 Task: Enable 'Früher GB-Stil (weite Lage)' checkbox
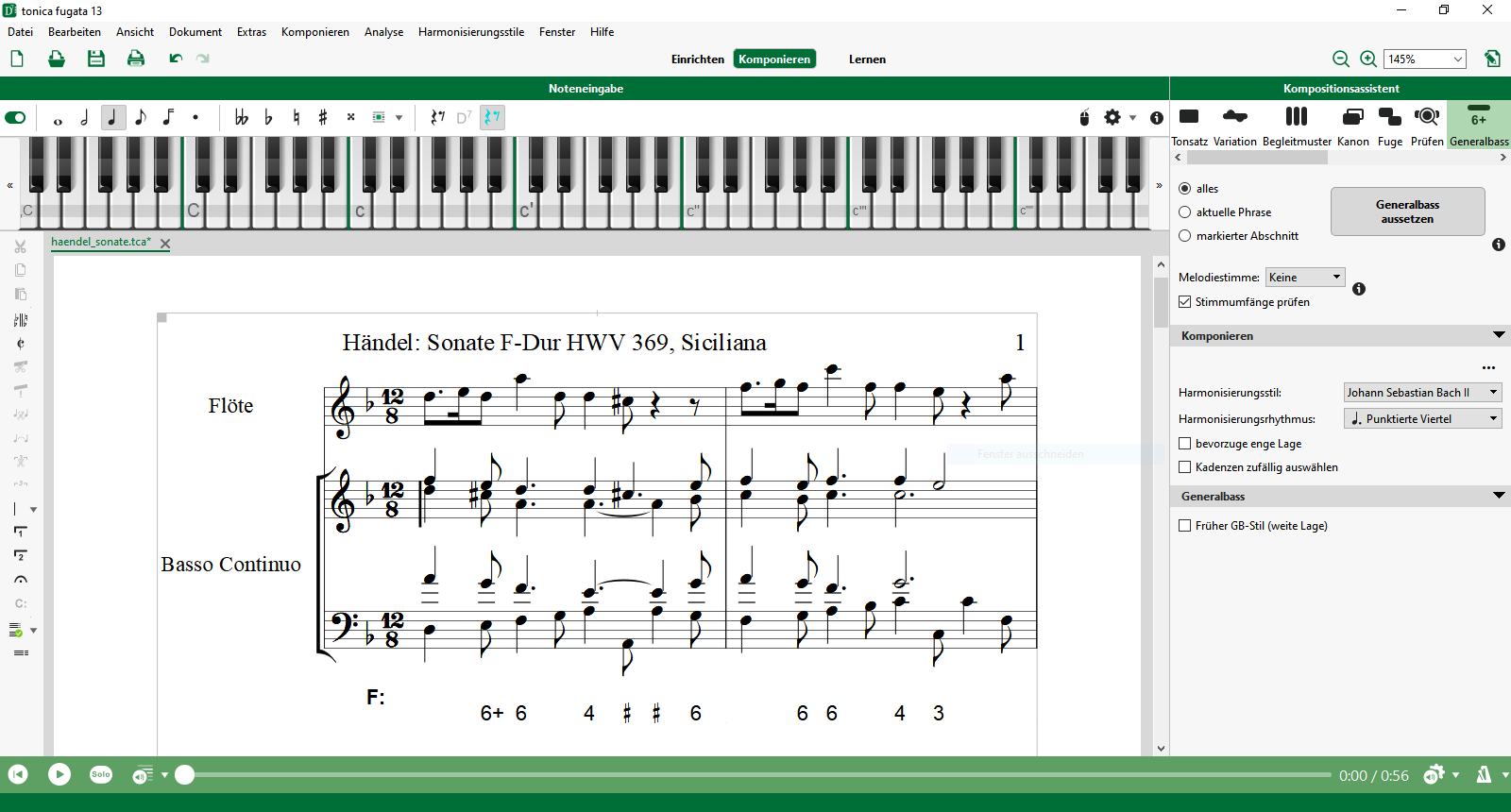(1184, 526)
